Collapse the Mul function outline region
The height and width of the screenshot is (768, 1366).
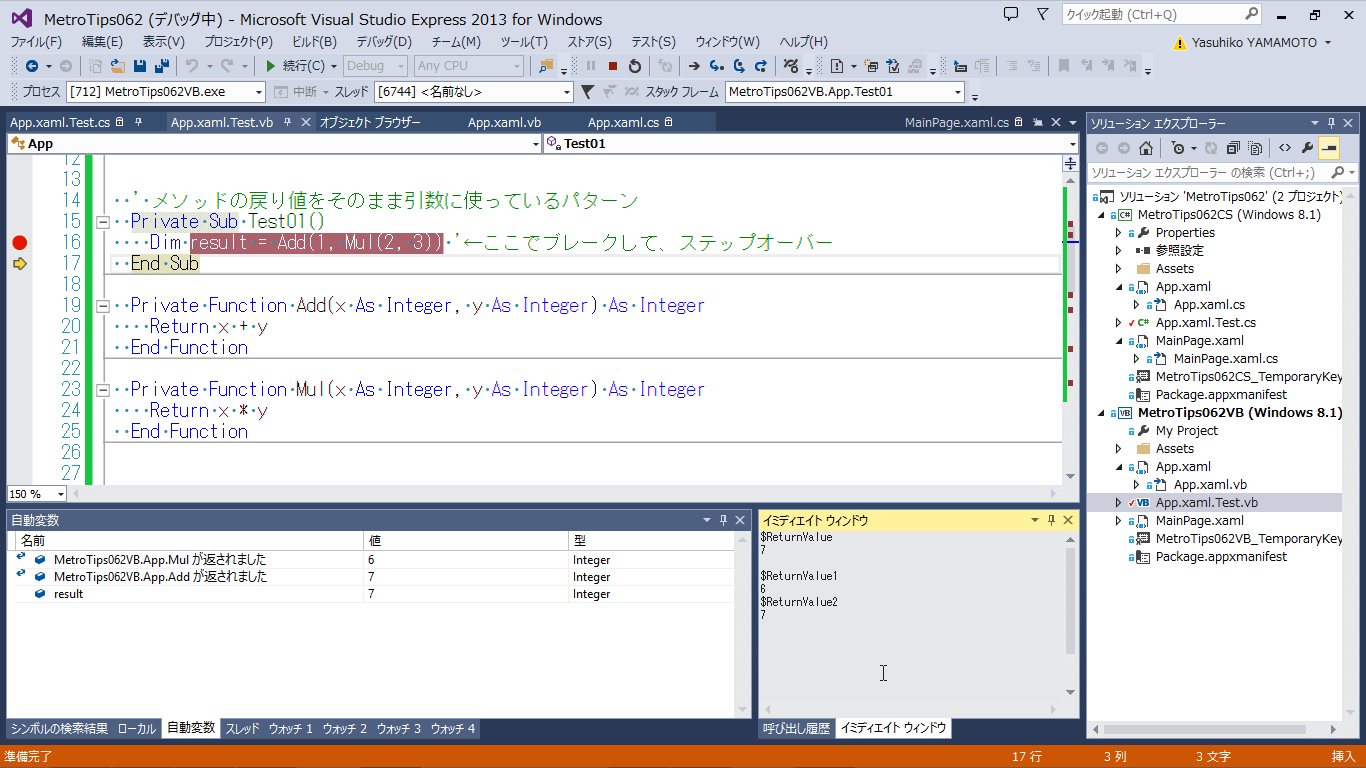101,390
